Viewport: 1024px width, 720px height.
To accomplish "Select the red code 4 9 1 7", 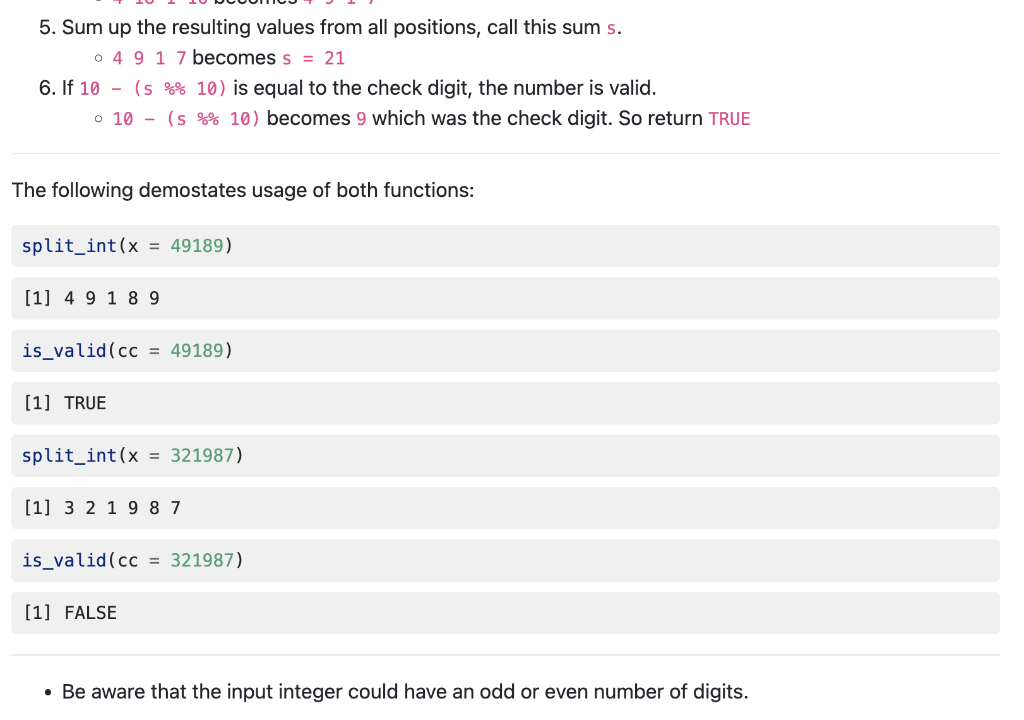I will coord(143,57).
